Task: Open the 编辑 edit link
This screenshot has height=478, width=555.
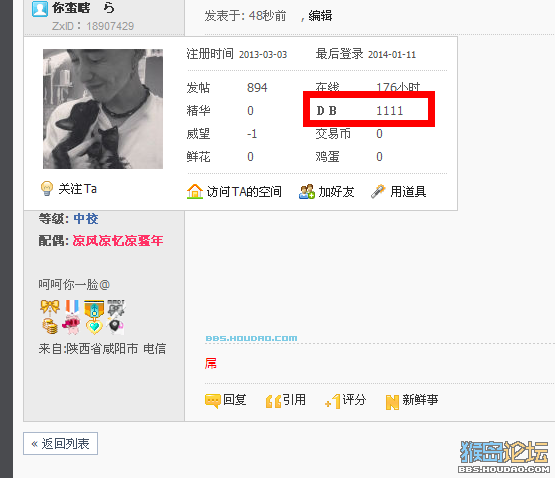Action: [x=320, y=16]
